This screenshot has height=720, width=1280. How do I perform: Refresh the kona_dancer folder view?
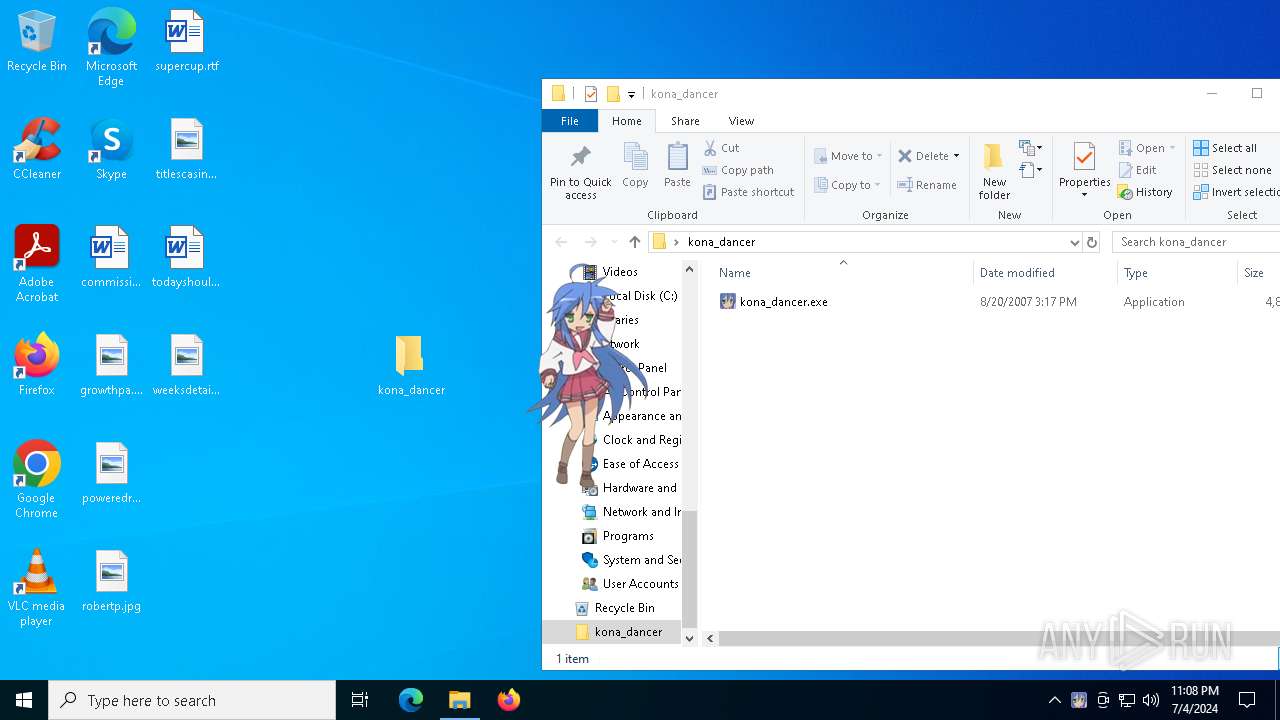[x=1092, y=242]
